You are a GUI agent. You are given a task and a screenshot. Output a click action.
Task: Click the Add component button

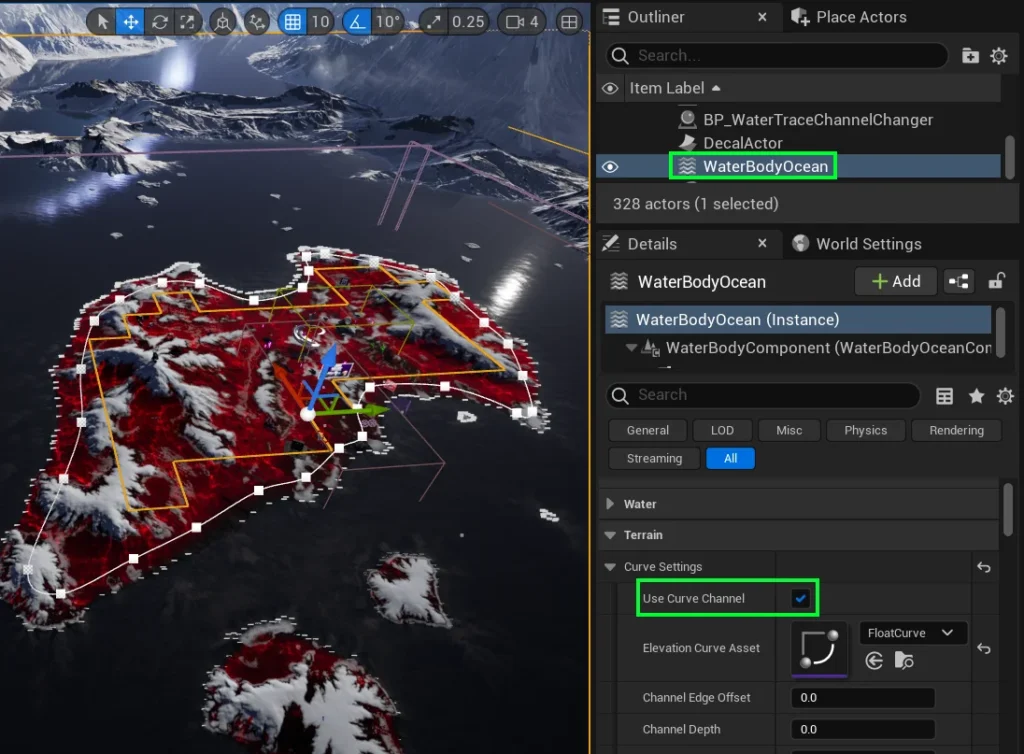895,282
